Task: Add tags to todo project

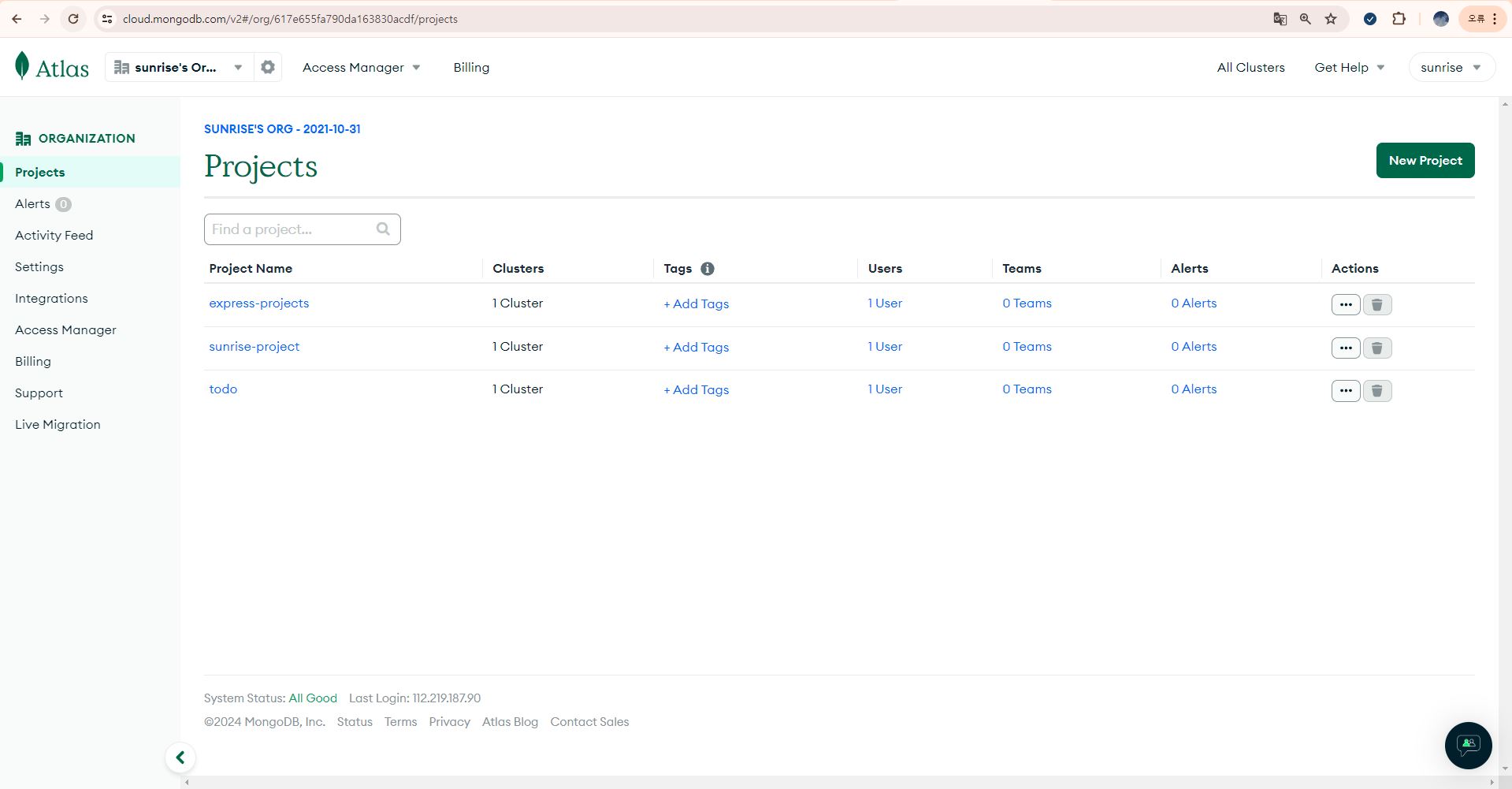Action: (x=697, y=390)
